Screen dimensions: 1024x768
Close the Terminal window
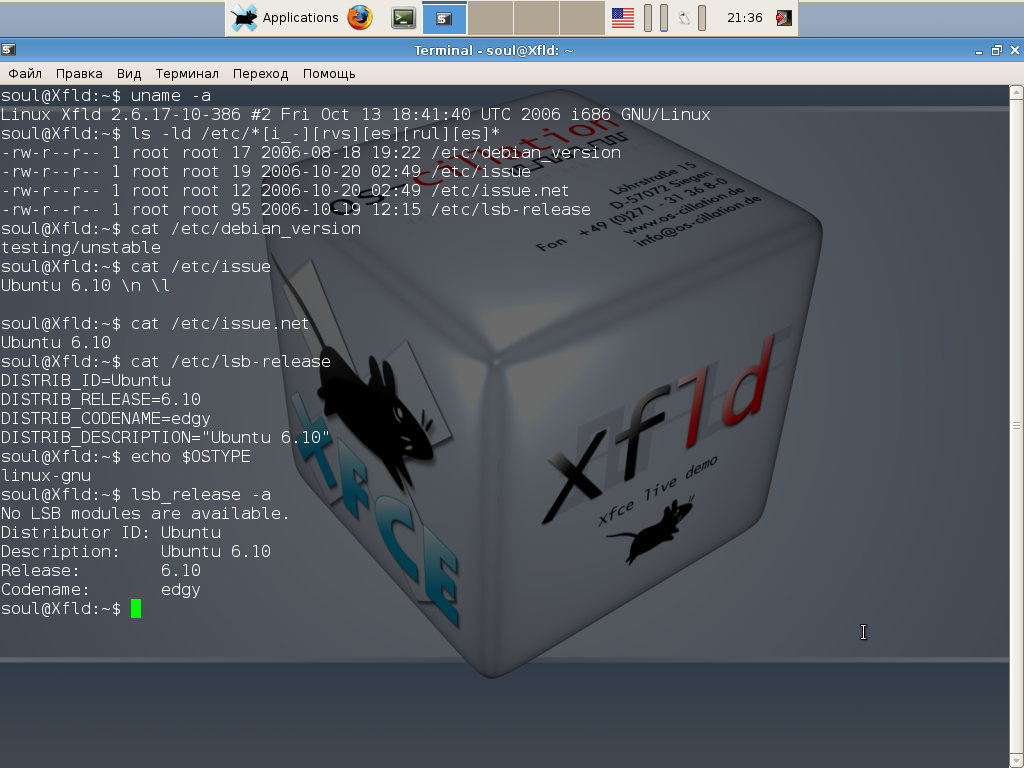[x=1015, y=50]
